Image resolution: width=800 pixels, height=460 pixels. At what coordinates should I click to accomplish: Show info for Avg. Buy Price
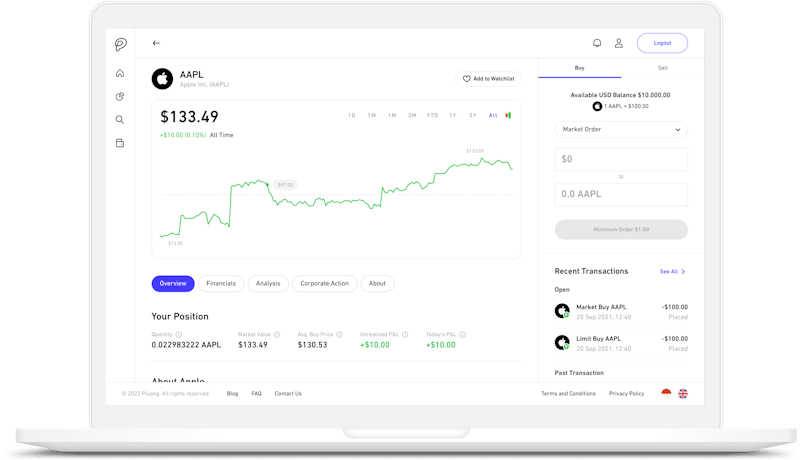tap(339, 335)
